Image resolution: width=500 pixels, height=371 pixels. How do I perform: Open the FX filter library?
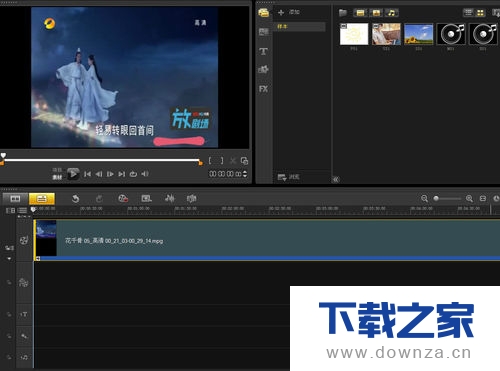pyautogui.click(x=263, y=89)
